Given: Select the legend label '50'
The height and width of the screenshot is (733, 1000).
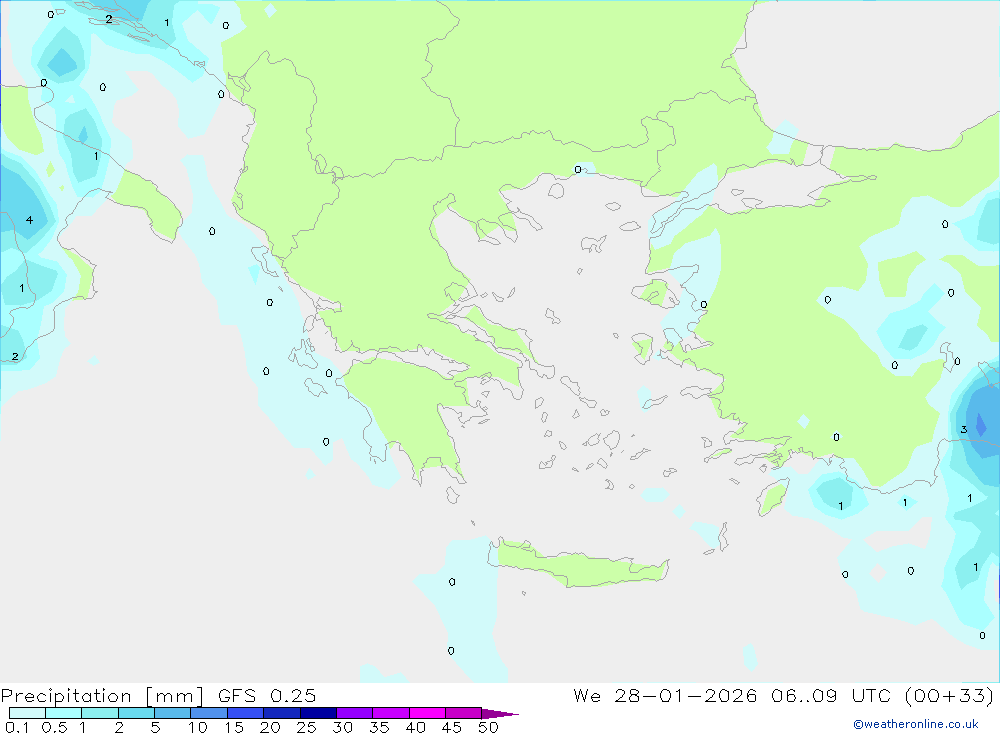Looking at the screenshot, I should pos(489,727).
